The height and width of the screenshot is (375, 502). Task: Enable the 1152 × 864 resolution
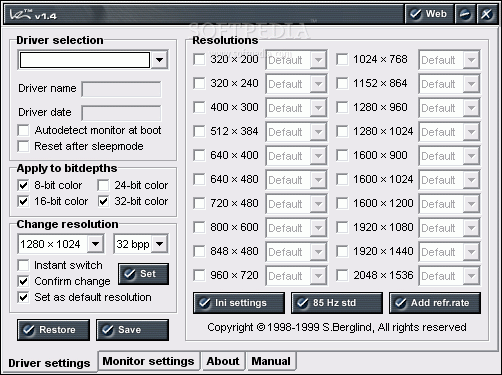pyautogui.click(x=342, y=84)
